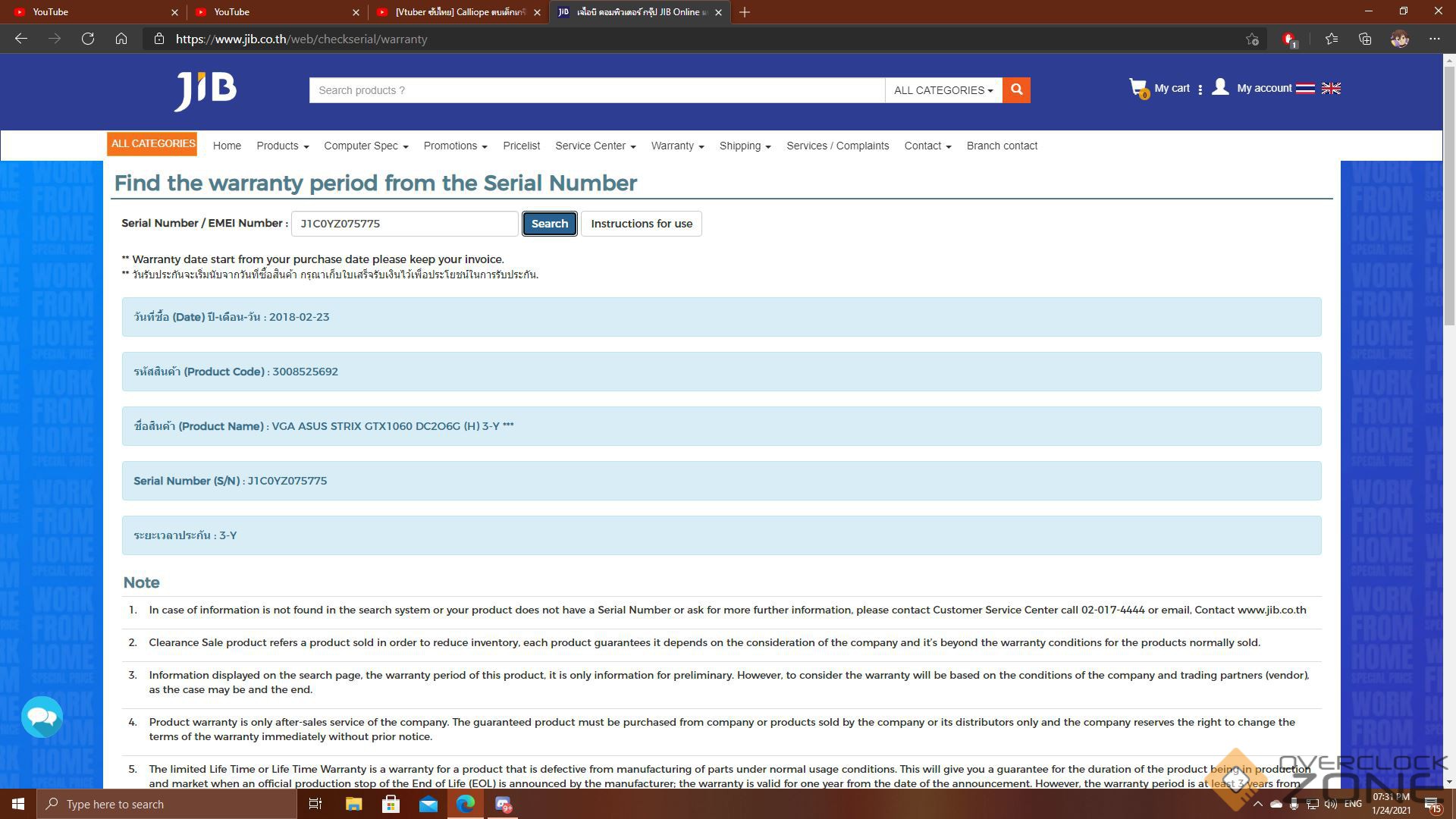1456x819 pixels.
Task: Click the My account user icon
Action: pos(1220,87)
